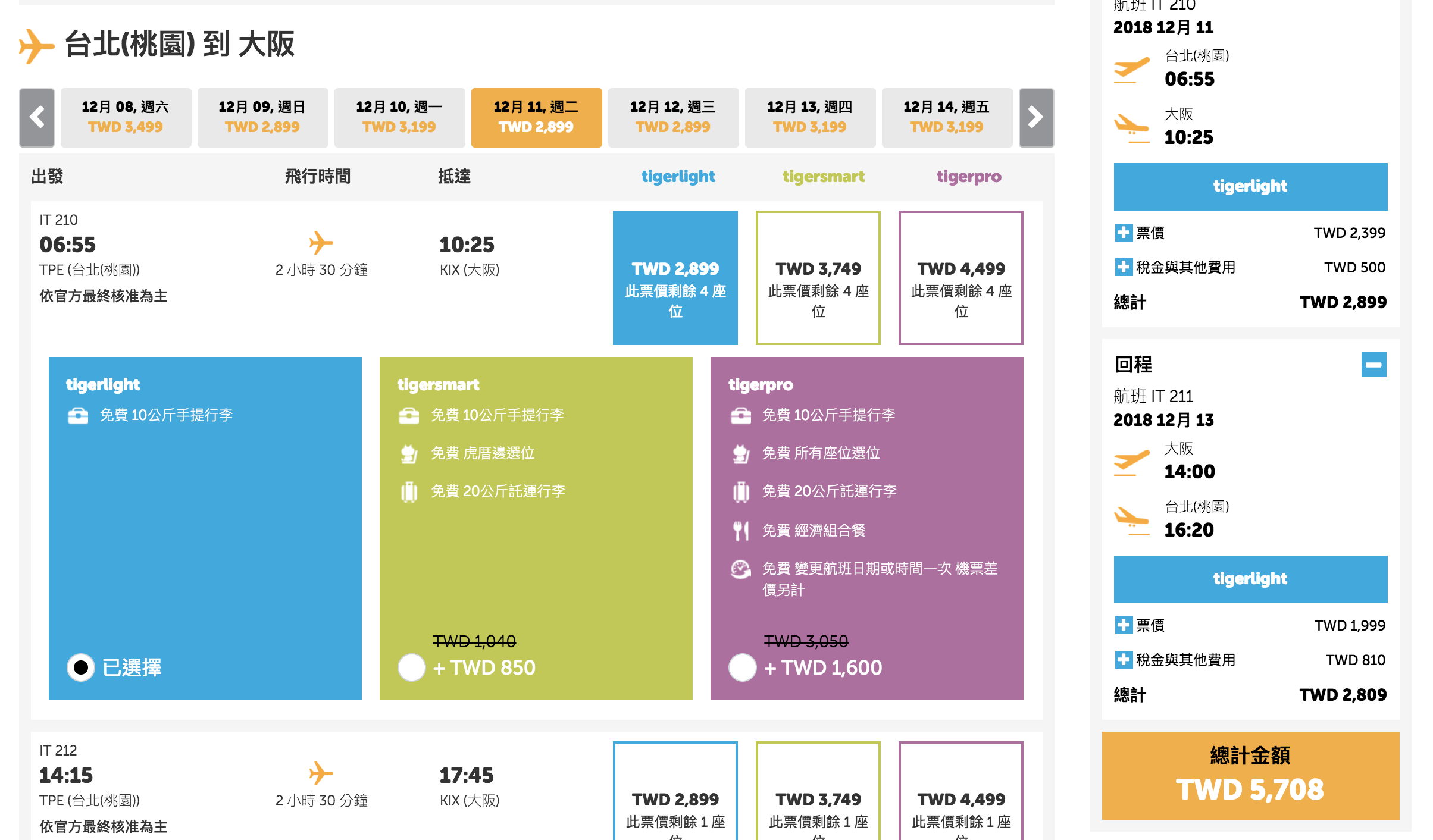The width and height of the screenshot is (1433, 840).
Task: Click return departure plane icon at 14:00
Action: (x=1131, y=463)
